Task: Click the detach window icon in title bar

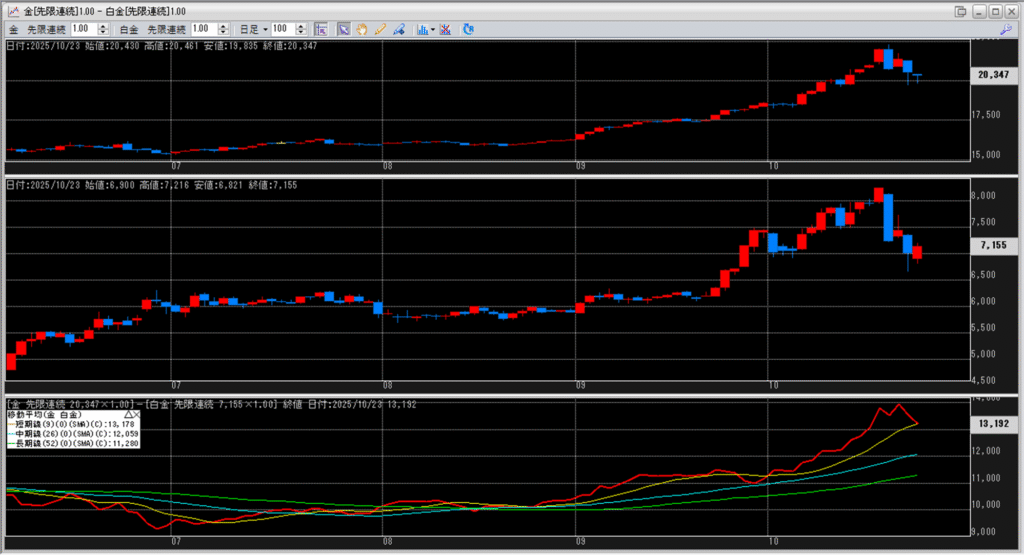Action: click(961, 10)
